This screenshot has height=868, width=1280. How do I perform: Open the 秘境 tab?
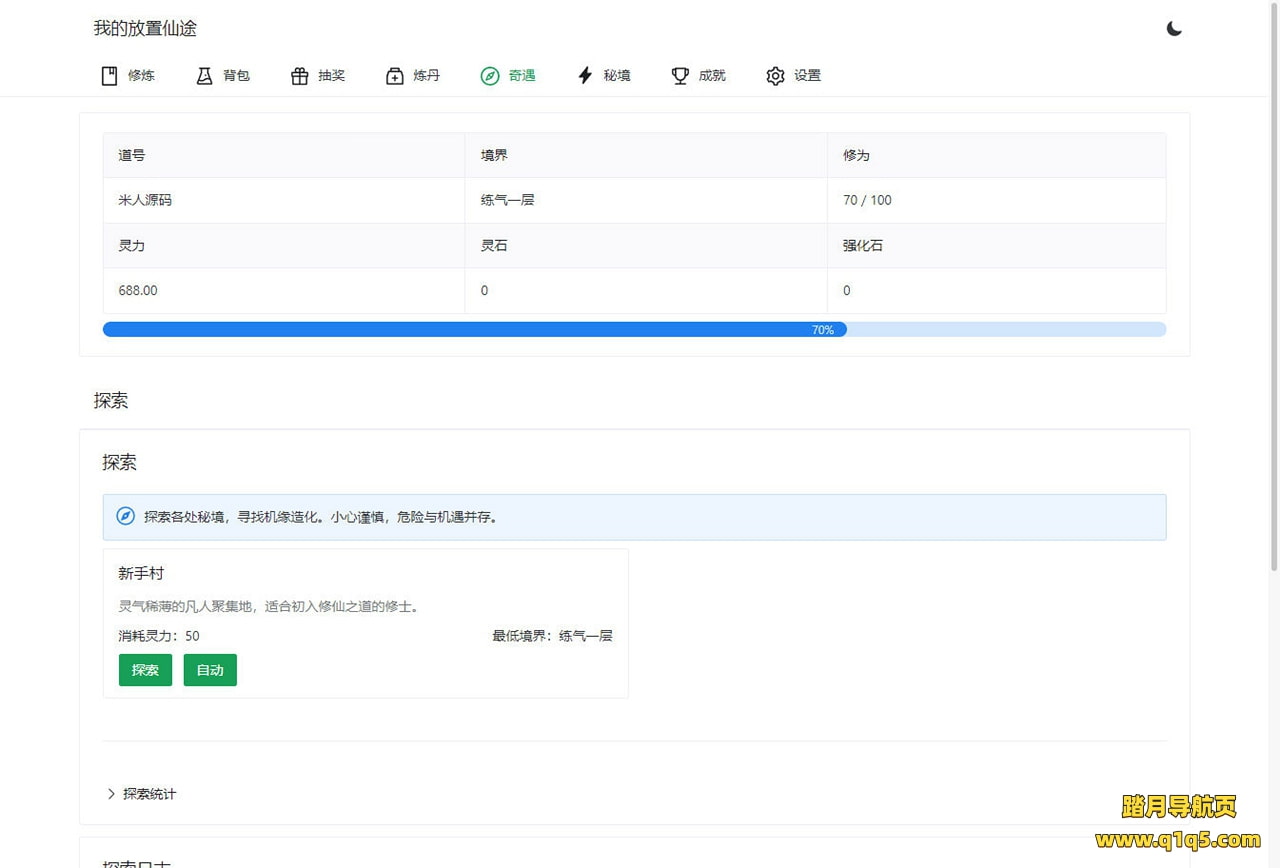[617, 76]
